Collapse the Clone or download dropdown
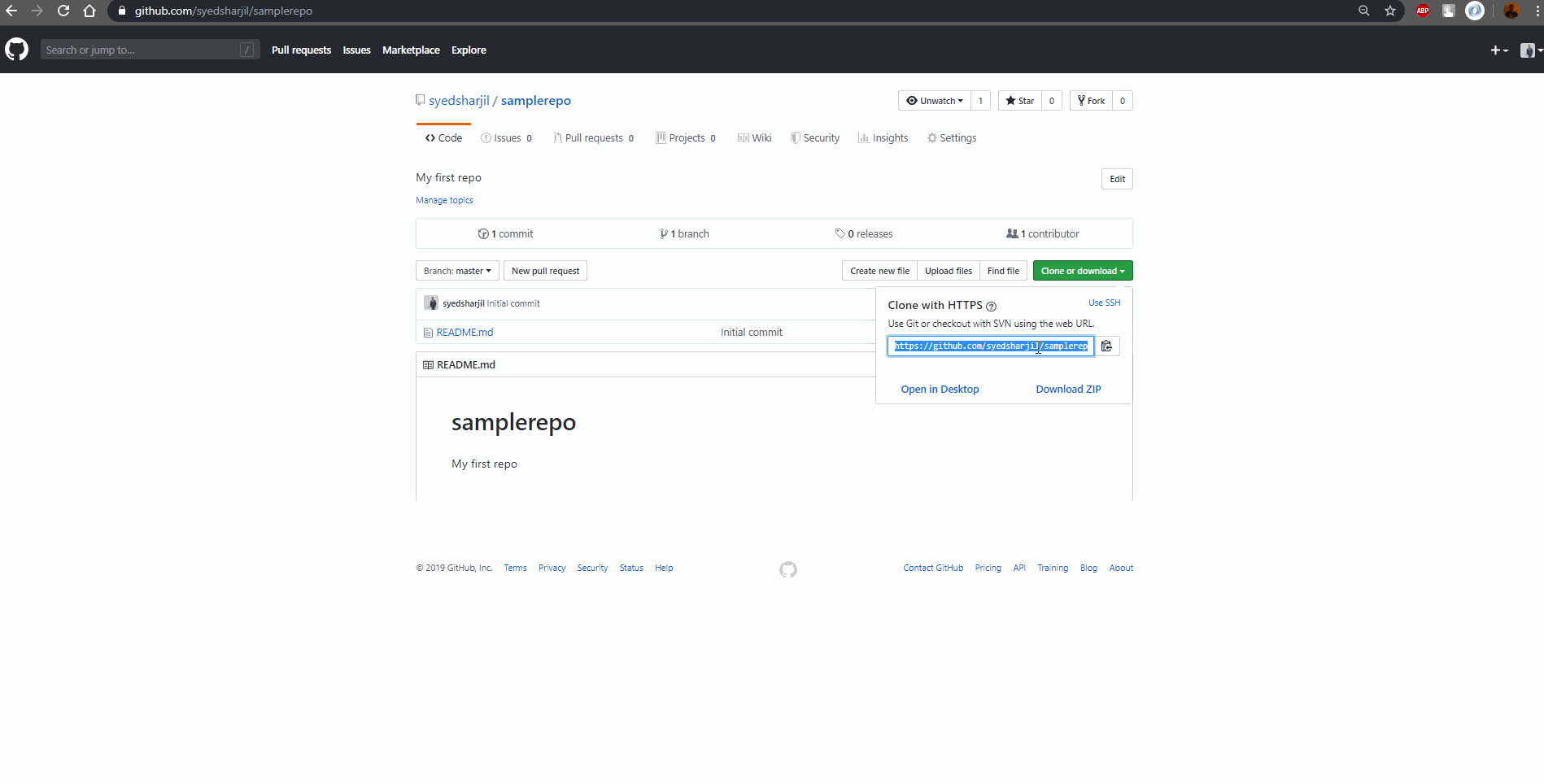Image resolution: width=1544 pixels, height=784 pixels. click(1082, 271)
